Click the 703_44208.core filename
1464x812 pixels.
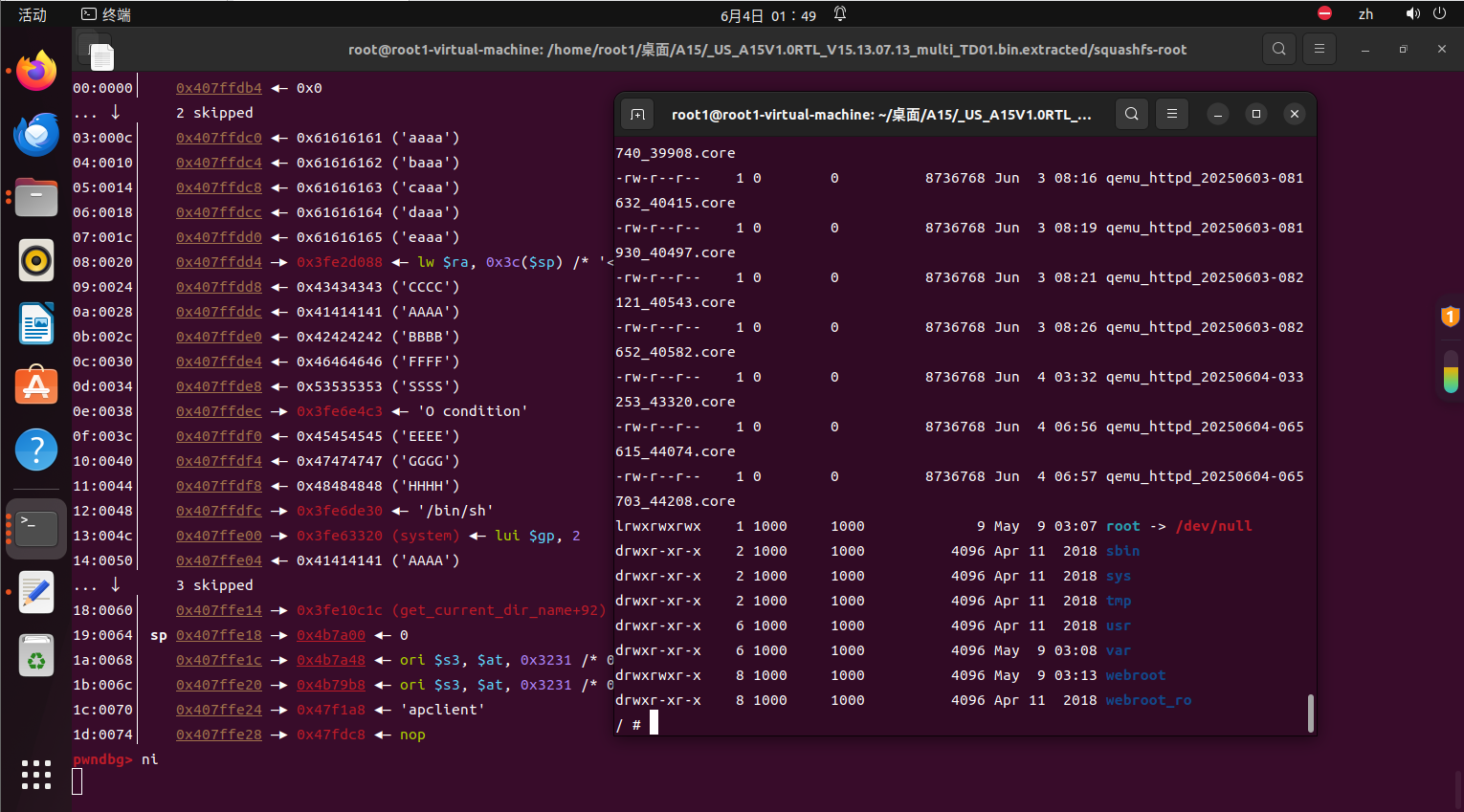click(x=676, y=501)
